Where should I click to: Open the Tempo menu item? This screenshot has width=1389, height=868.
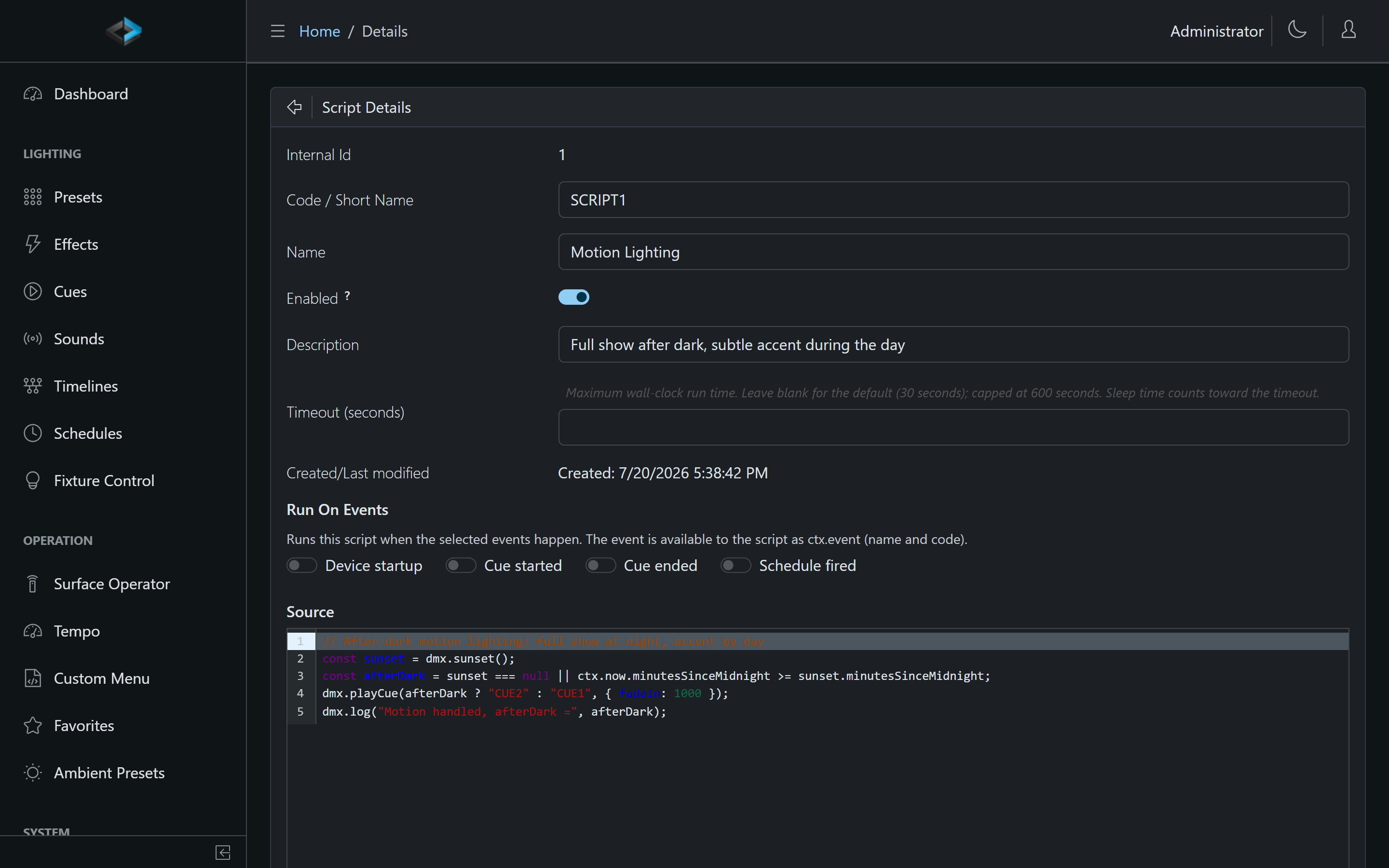(x=123, y=631)
